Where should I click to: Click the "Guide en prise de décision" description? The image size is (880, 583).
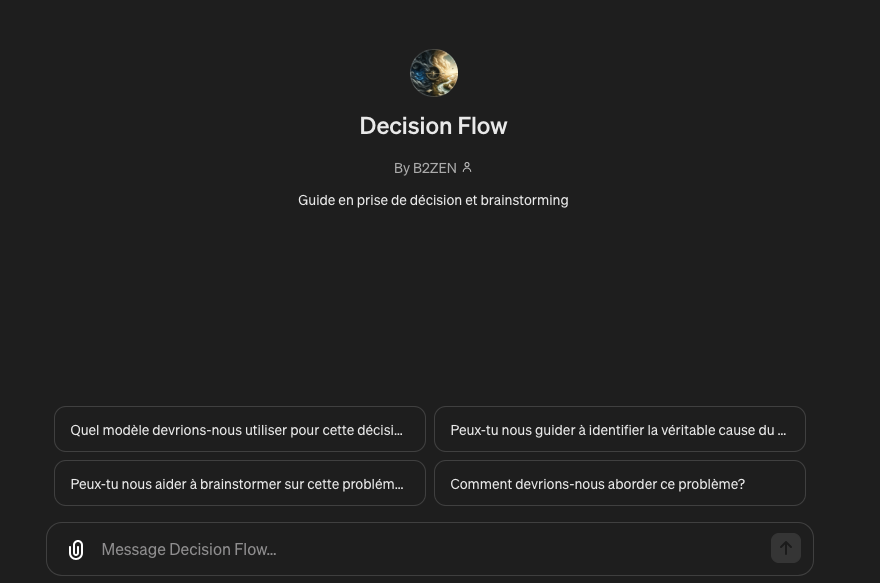click(x=433, y=200)
